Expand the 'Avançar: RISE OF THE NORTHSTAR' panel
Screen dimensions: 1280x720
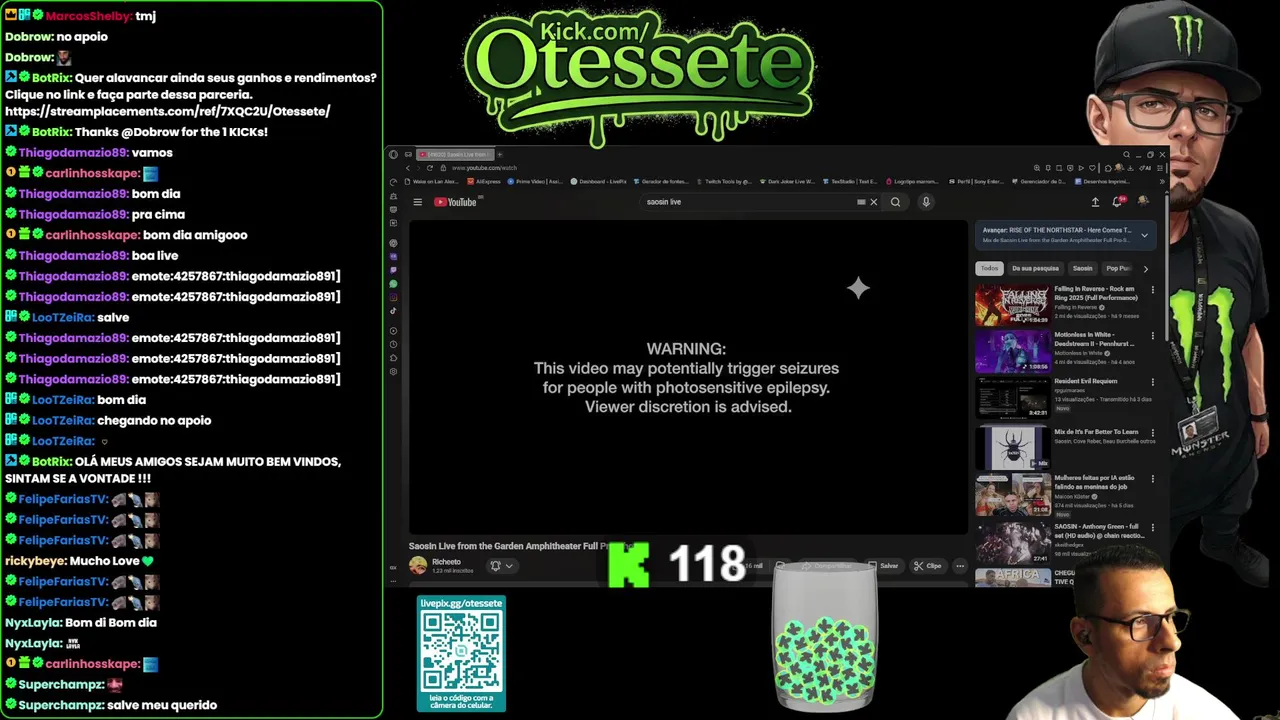(x=1144, y=235)
